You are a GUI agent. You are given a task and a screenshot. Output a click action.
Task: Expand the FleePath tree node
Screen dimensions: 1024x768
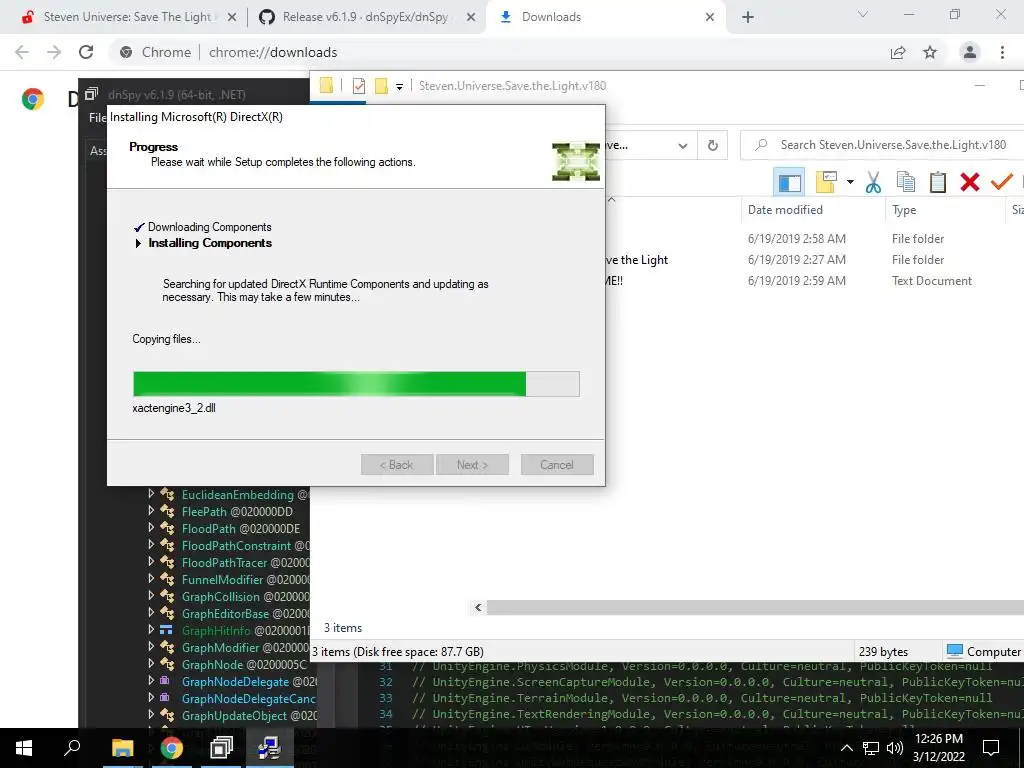[151, 511]
